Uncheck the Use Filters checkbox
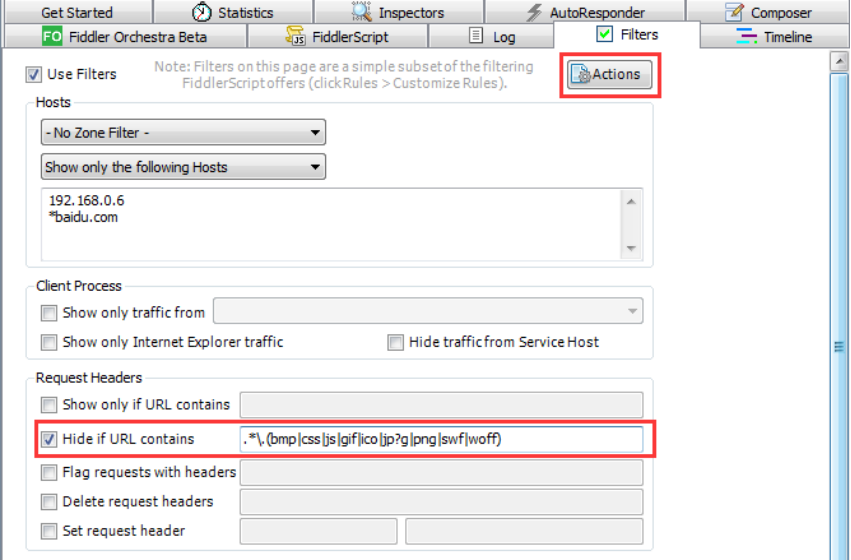This screenshot has height=560, width=851. click(34, 74)
